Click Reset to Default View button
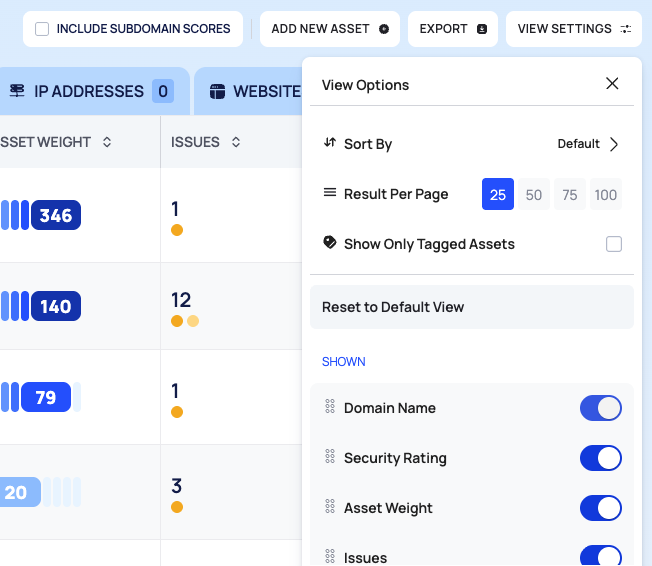Viewport: 652px width, 566px height. pyautogui.click(x=472, y=307)
